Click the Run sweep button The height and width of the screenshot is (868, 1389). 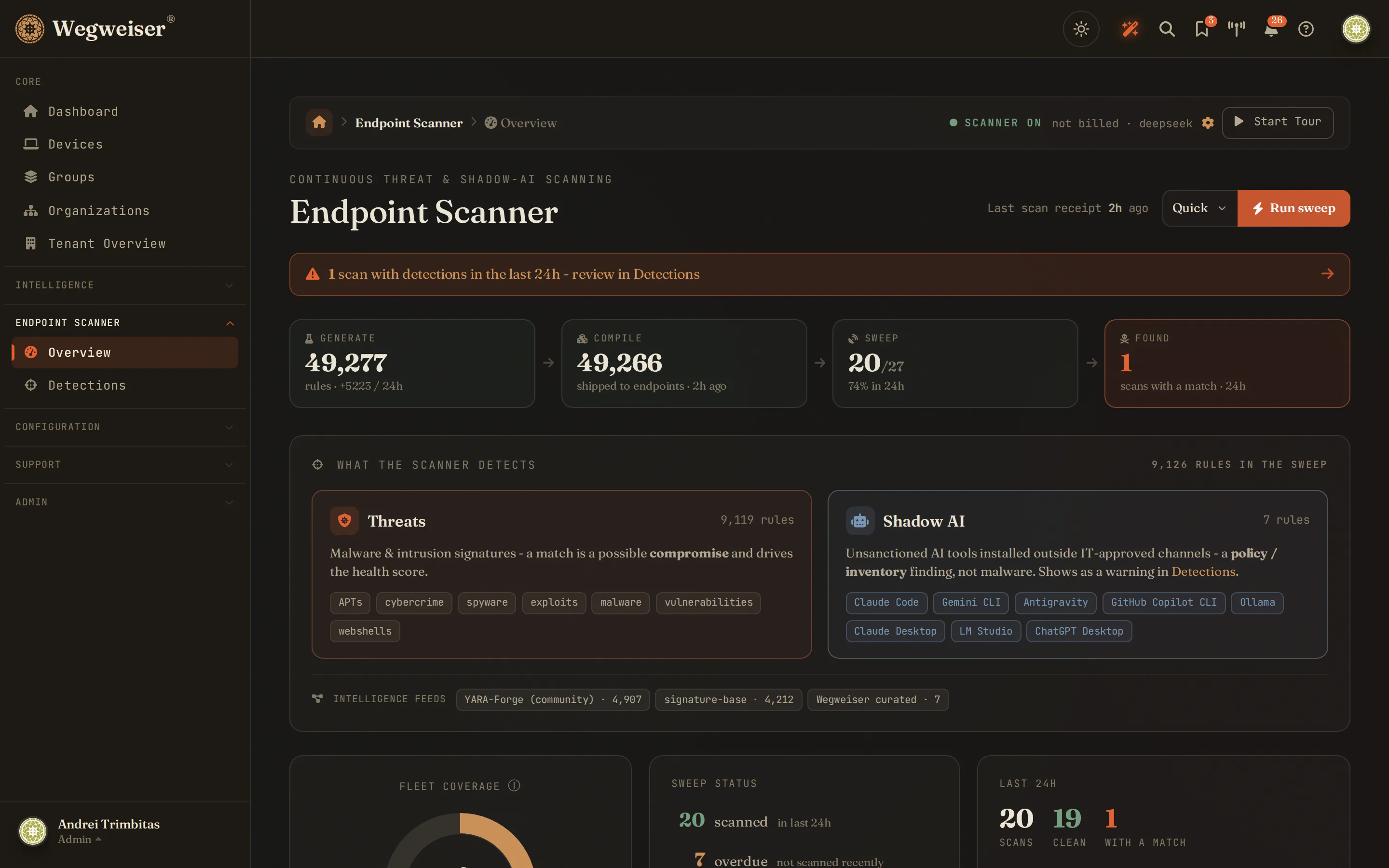(1294, 208)
